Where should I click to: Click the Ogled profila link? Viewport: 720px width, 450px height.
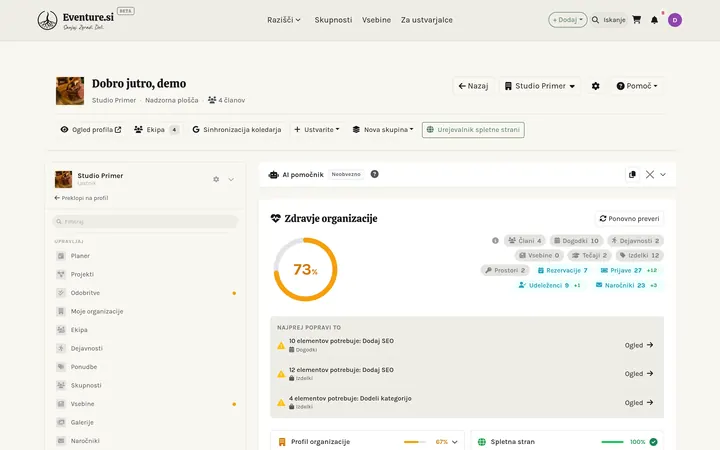click(x=91, y=129)
